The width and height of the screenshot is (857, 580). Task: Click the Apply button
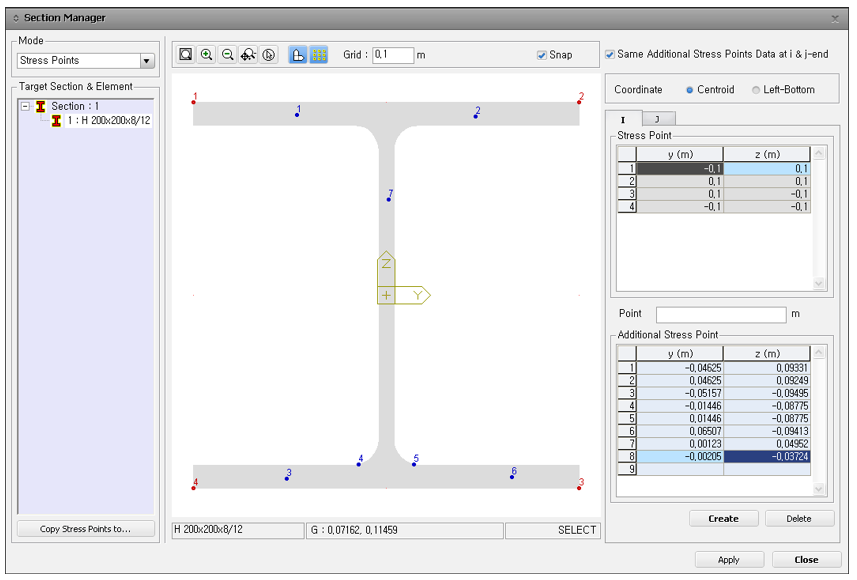[x=730, y=559]
